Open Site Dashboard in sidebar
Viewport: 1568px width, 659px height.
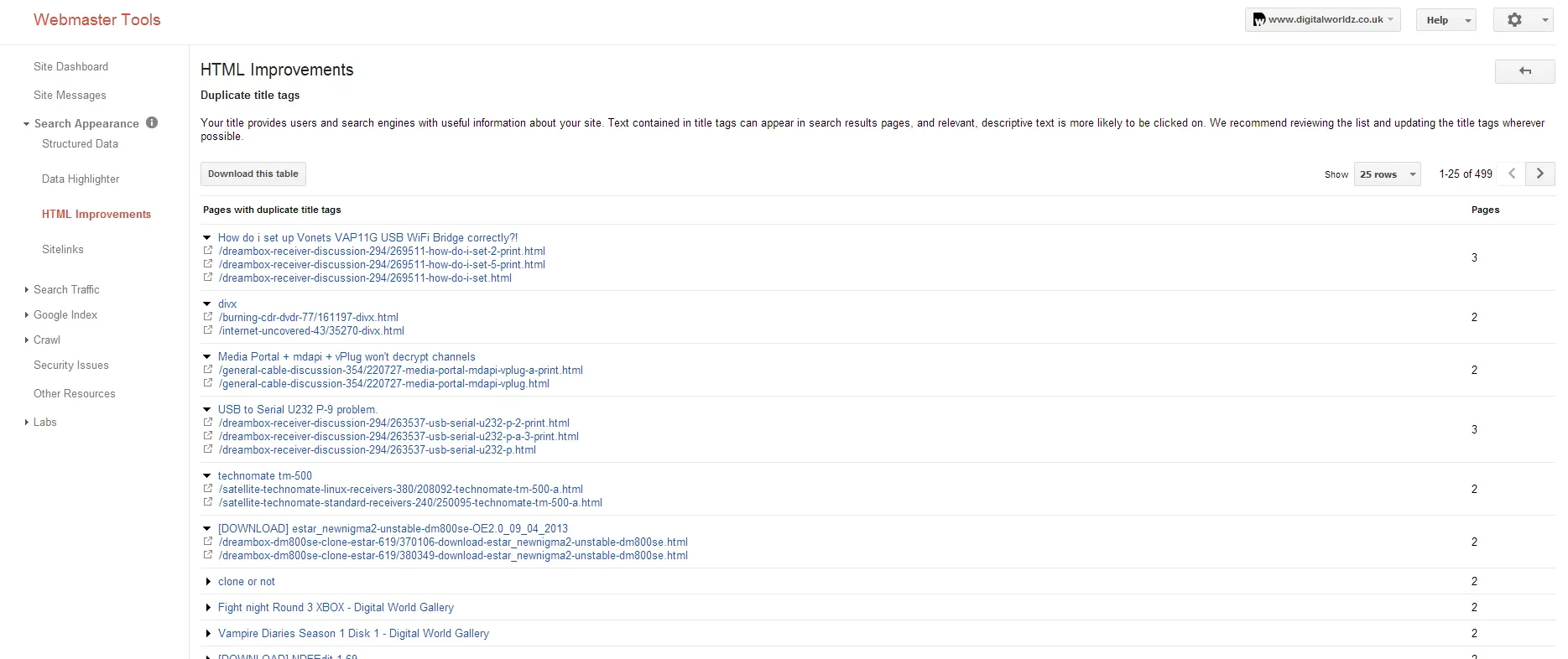70,66
